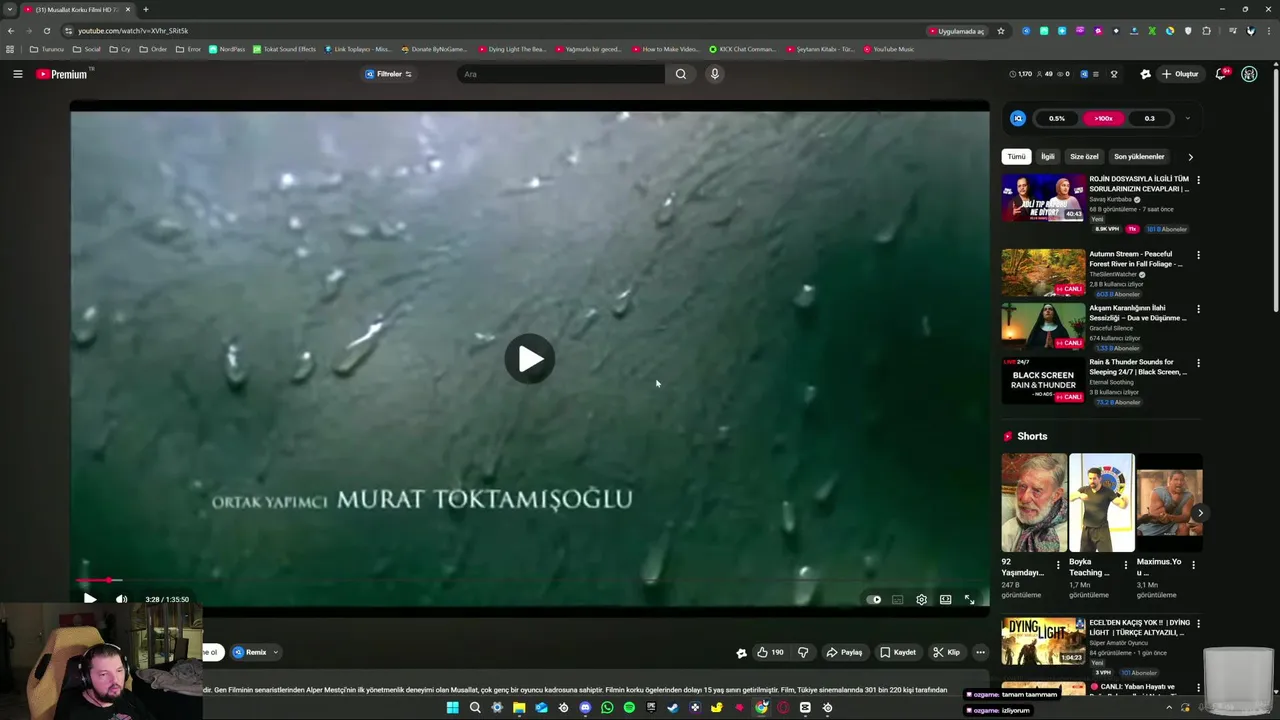Click the search magnifier button
The width and height of the screenshot is (1280, 720).
681,74
